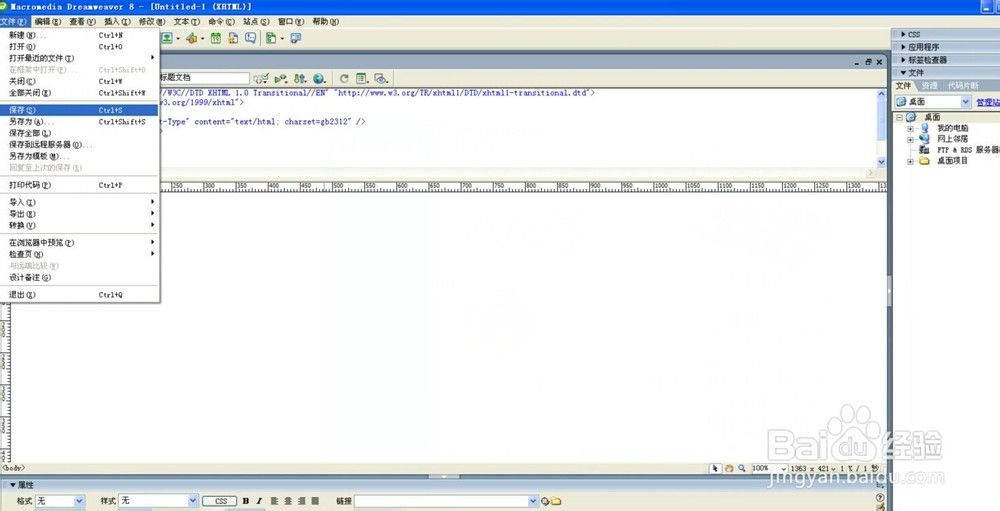Choose Exit (退出) from the File menu
Image resolution: width=1000 pixels, height=511 pixels.
80,295
